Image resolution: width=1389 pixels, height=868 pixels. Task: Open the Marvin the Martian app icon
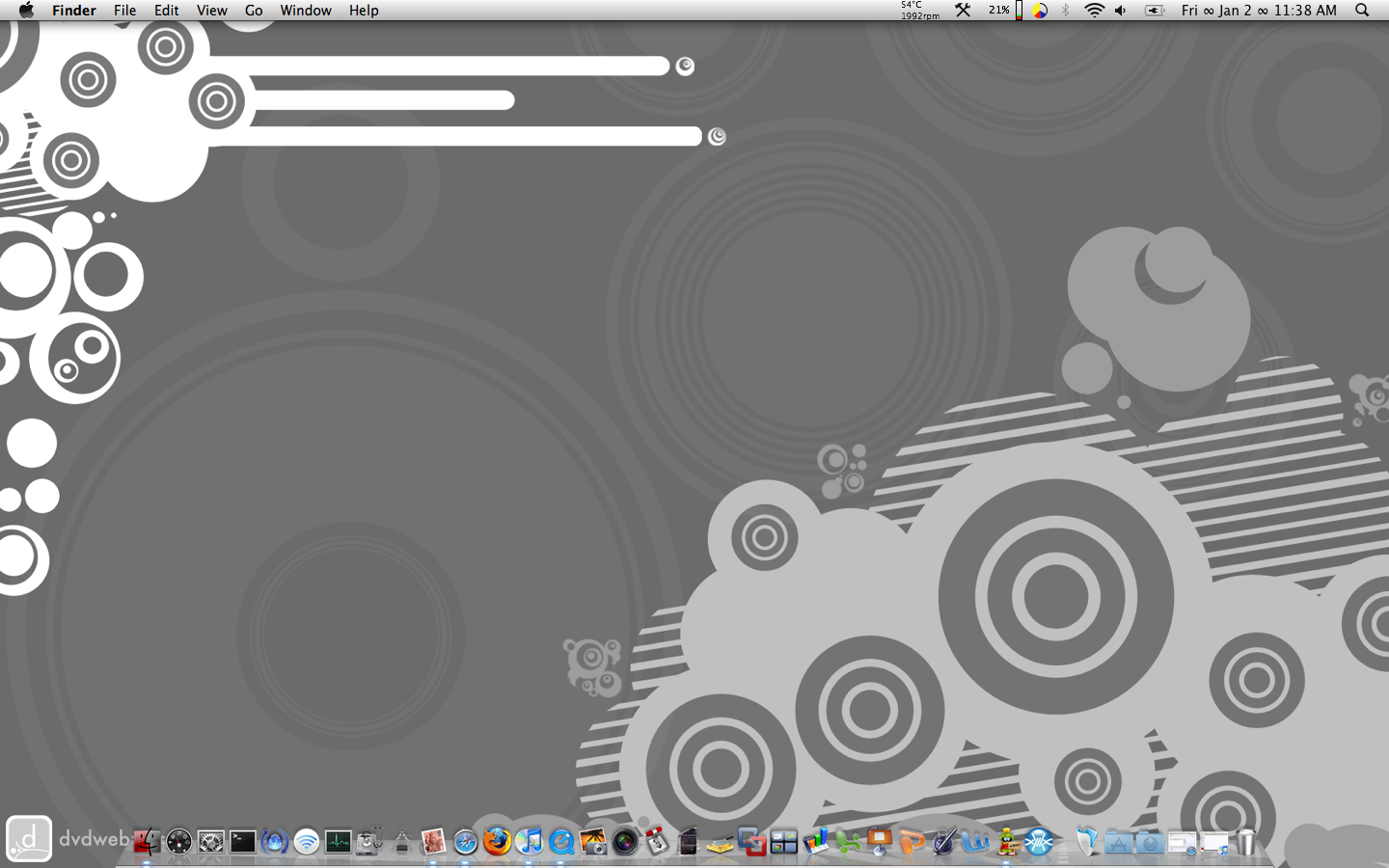coord(1006,842)
